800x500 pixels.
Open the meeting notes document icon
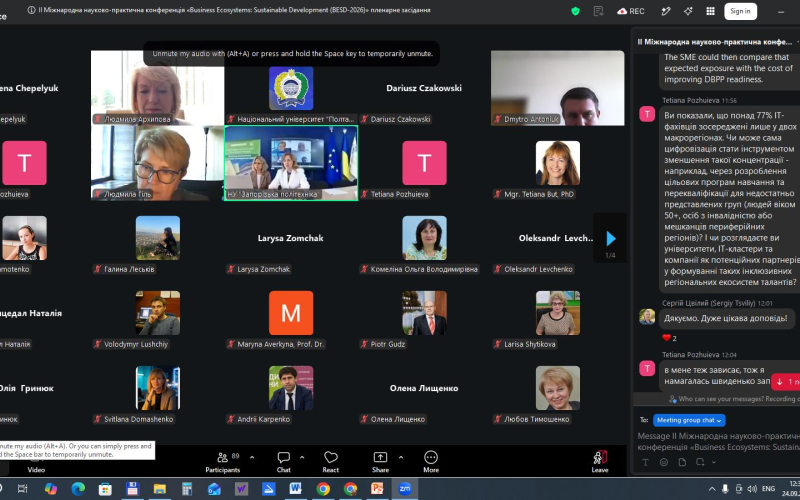[599, 11]
